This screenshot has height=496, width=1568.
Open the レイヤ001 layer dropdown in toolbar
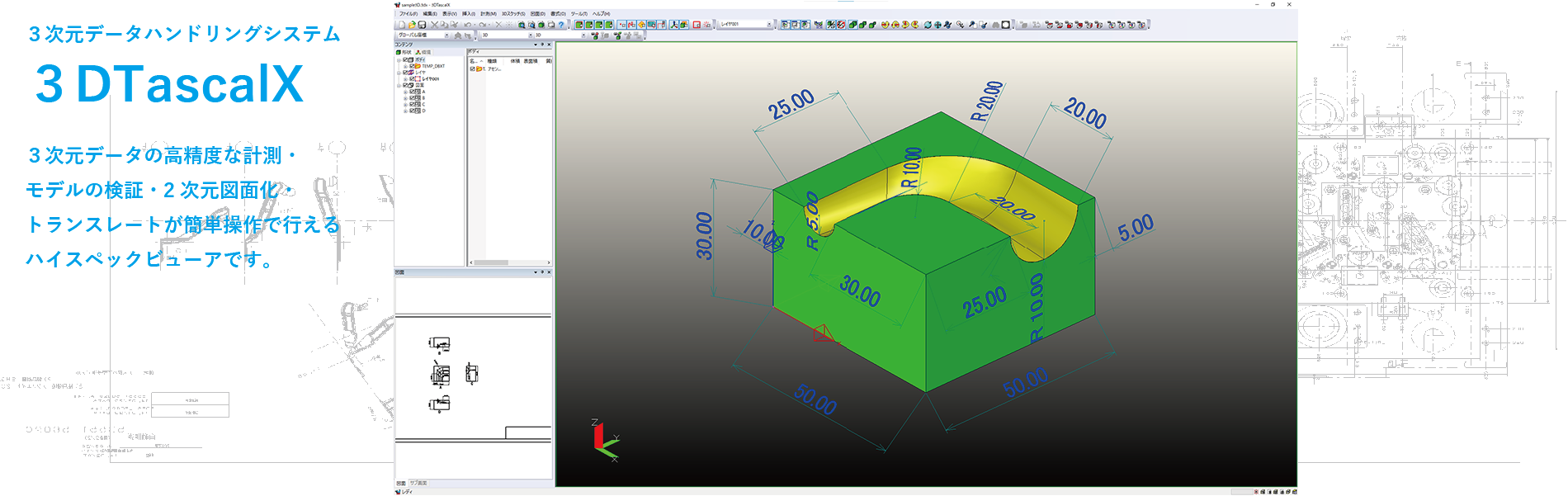769,25
